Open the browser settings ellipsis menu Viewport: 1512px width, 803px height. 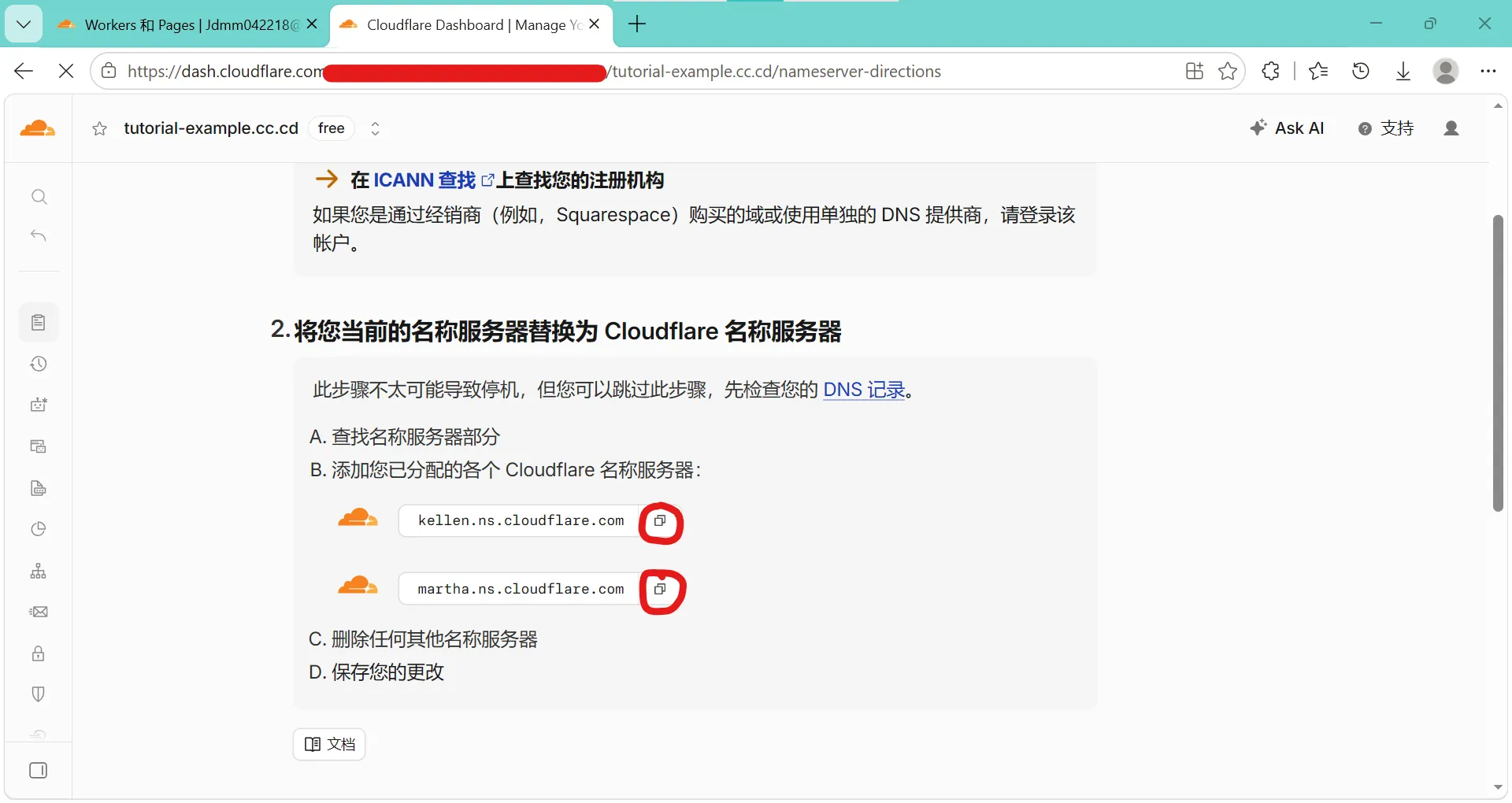click(1488, 71)
